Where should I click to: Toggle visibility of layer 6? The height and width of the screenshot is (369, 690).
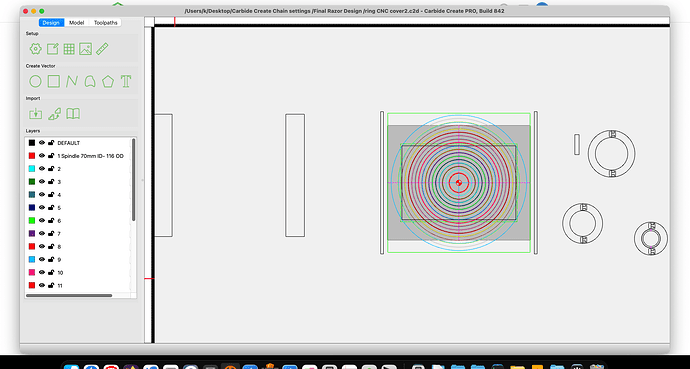pos(42,220)
